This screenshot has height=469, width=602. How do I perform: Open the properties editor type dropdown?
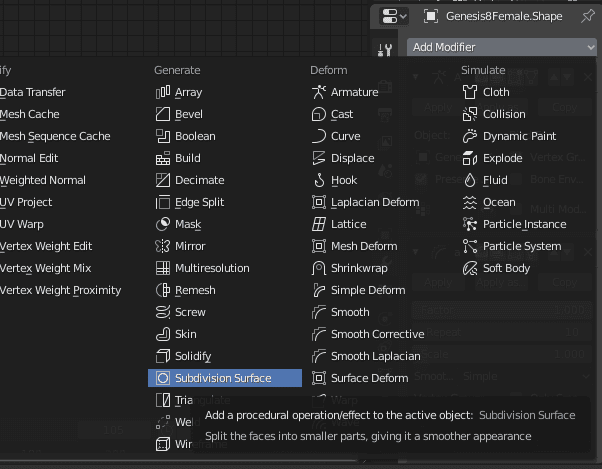[394, 16]
